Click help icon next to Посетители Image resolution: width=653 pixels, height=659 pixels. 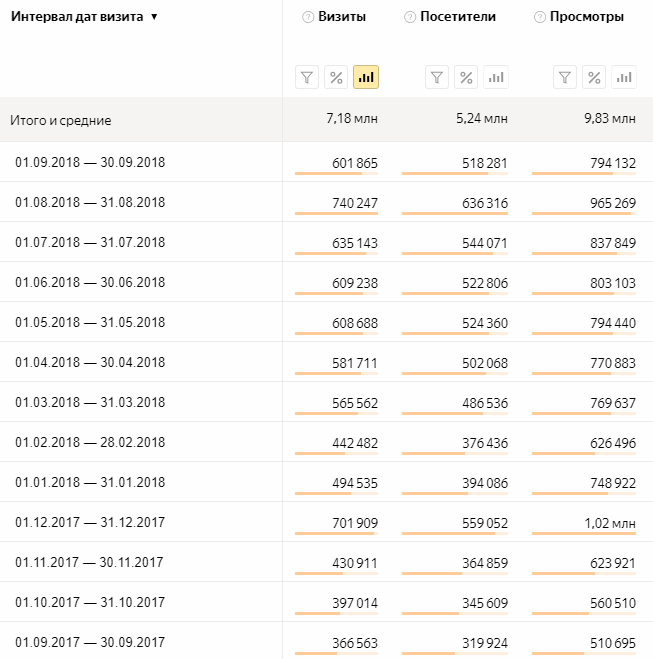[x=409, y=17]
